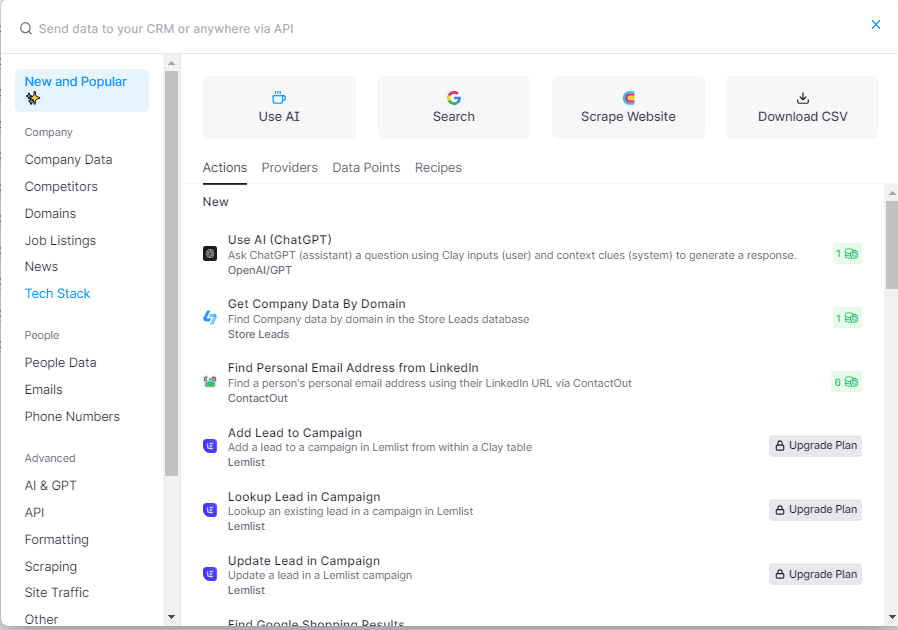This screenshot has width=898, height=630.
Task: Click the Lemlist icon beside Update Lead in Campaign
Action: coord(210,574)
